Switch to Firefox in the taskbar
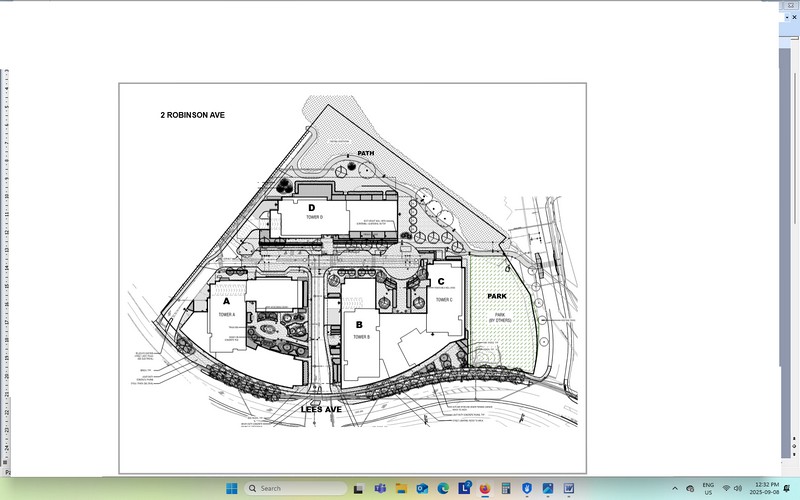This screenshot has width=800, height=500. 485,488
